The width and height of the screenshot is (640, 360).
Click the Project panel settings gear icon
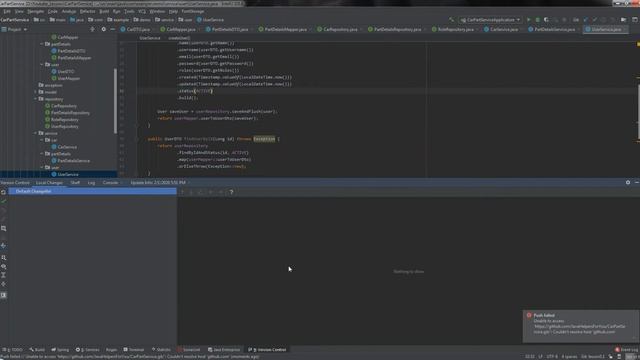(x=103, y=29)
